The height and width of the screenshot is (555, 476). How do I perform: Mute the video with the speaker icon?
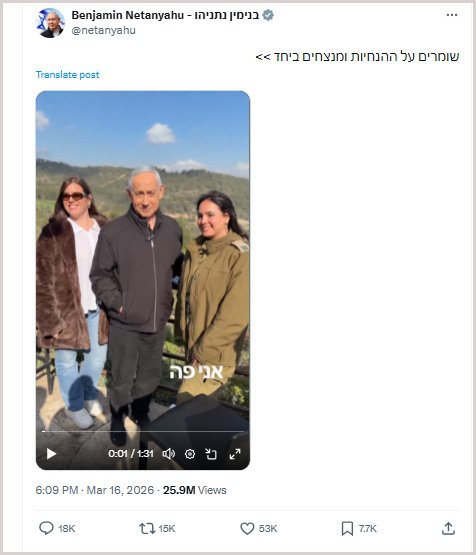pyautogui.click(x=168, y=454)
